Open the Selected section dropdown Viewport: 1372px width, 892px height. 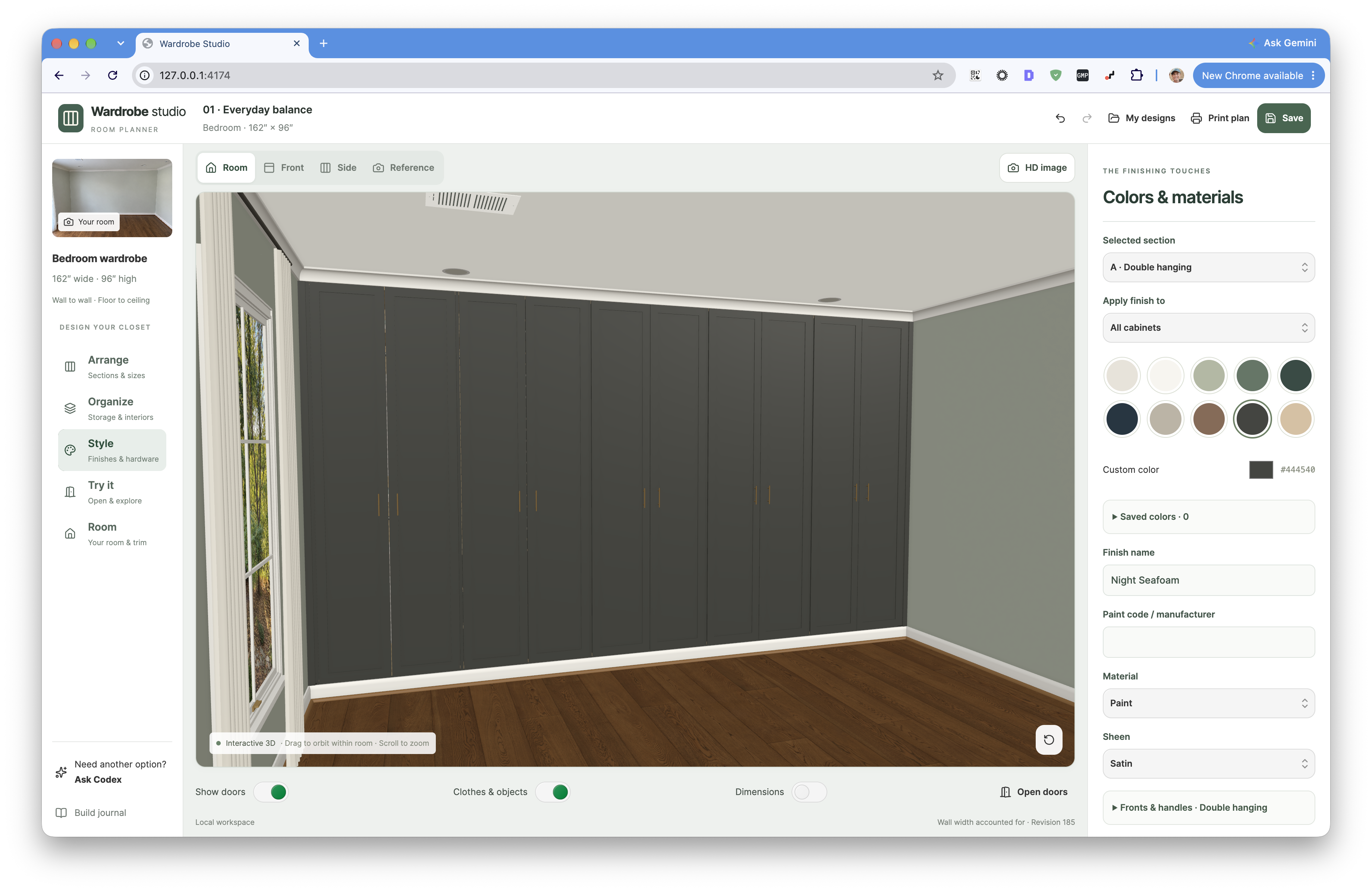pos(1208,267)
